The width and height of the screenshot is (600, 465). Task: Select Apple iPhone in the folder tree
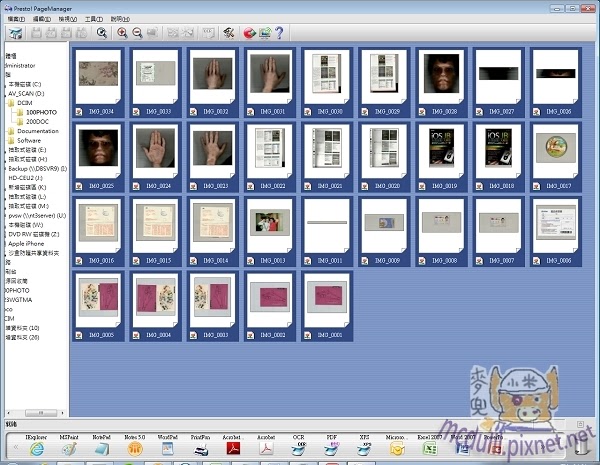[26, 243]
